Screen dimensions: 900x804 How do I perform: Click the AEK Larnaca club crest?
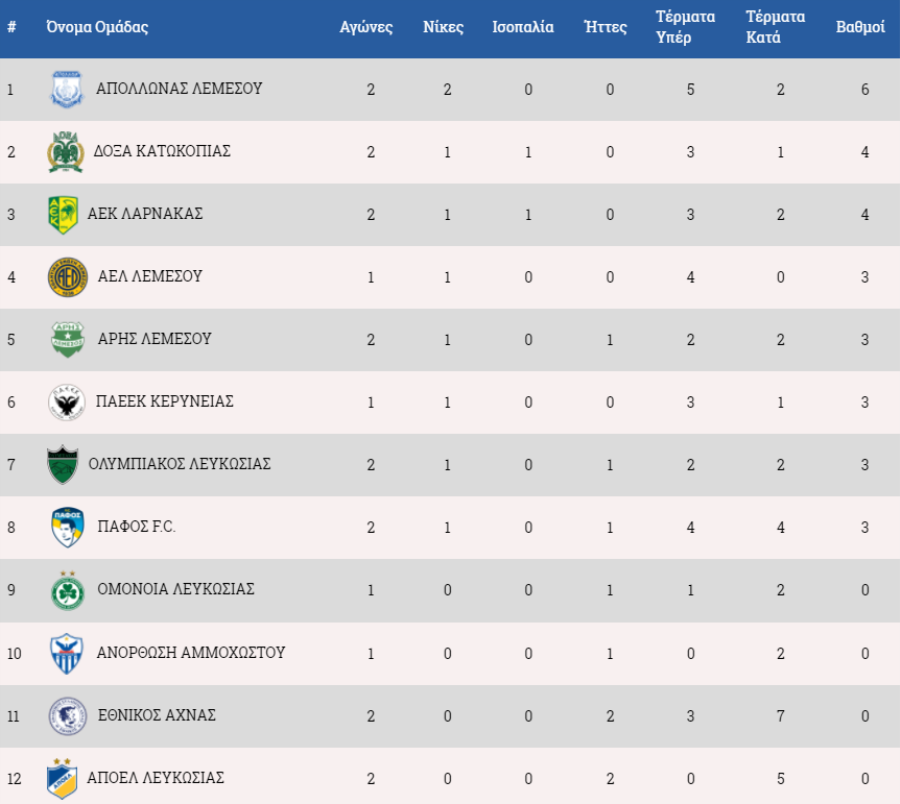63,215
